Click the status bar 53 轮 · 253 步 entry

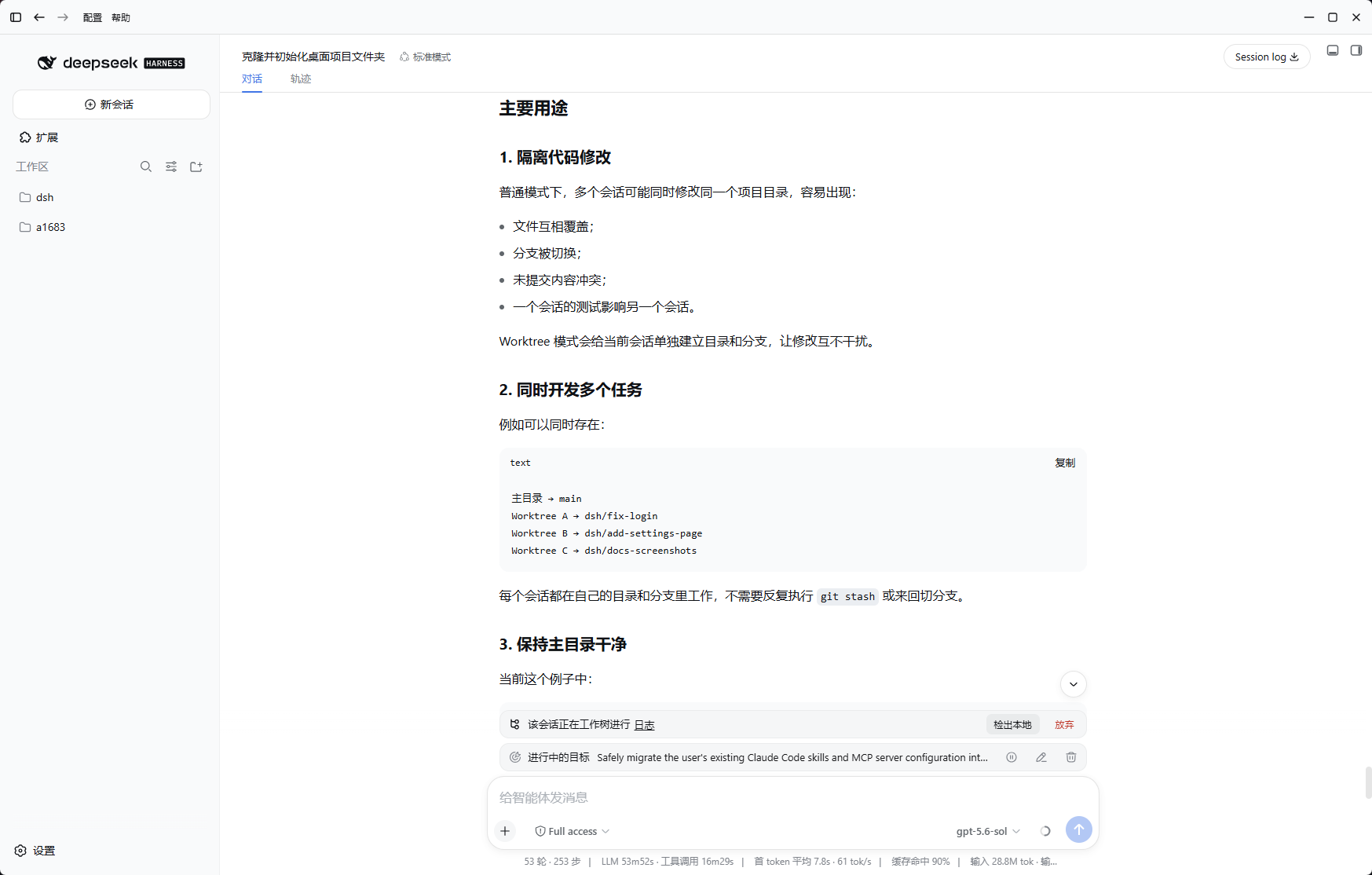(x=552, y=862)
